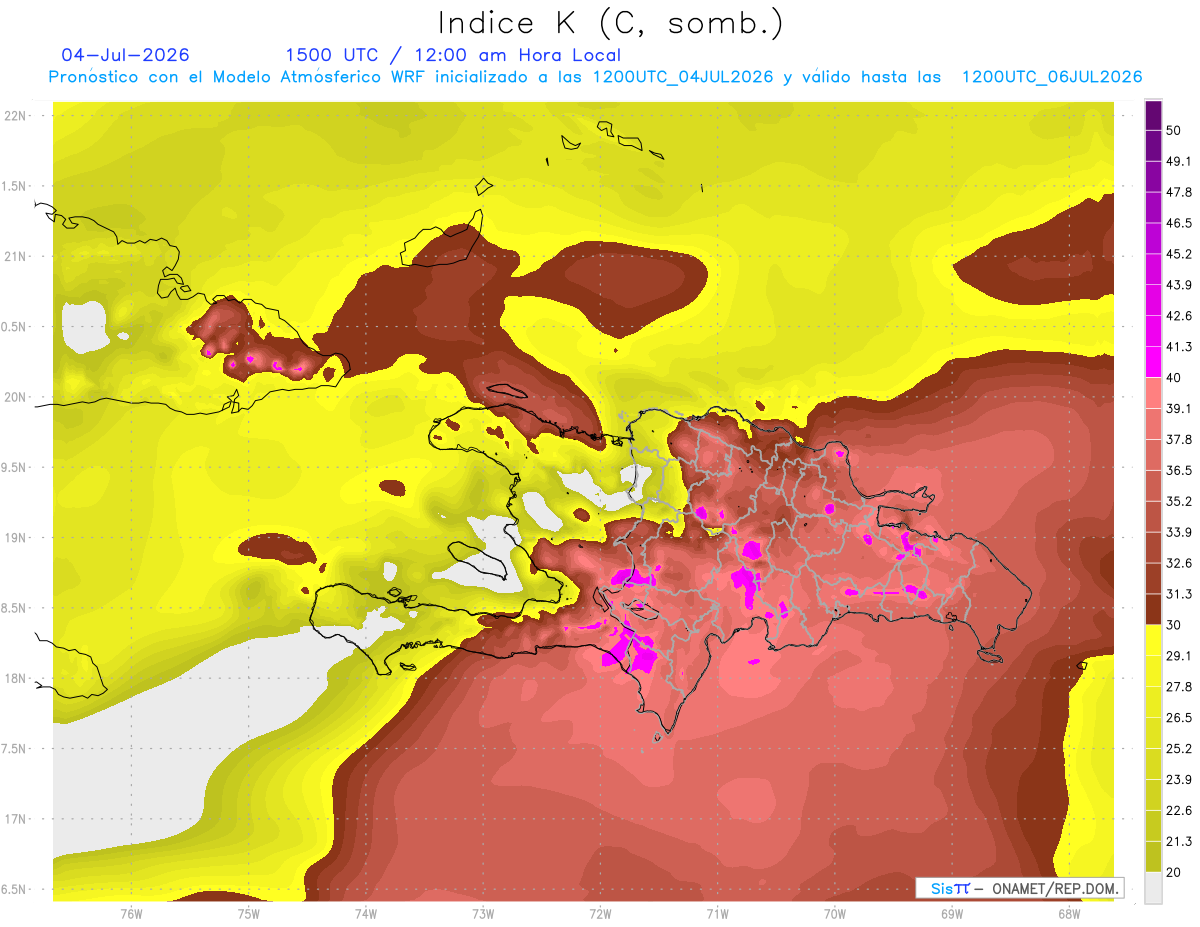Click the colorbar value '20'

1174,872
